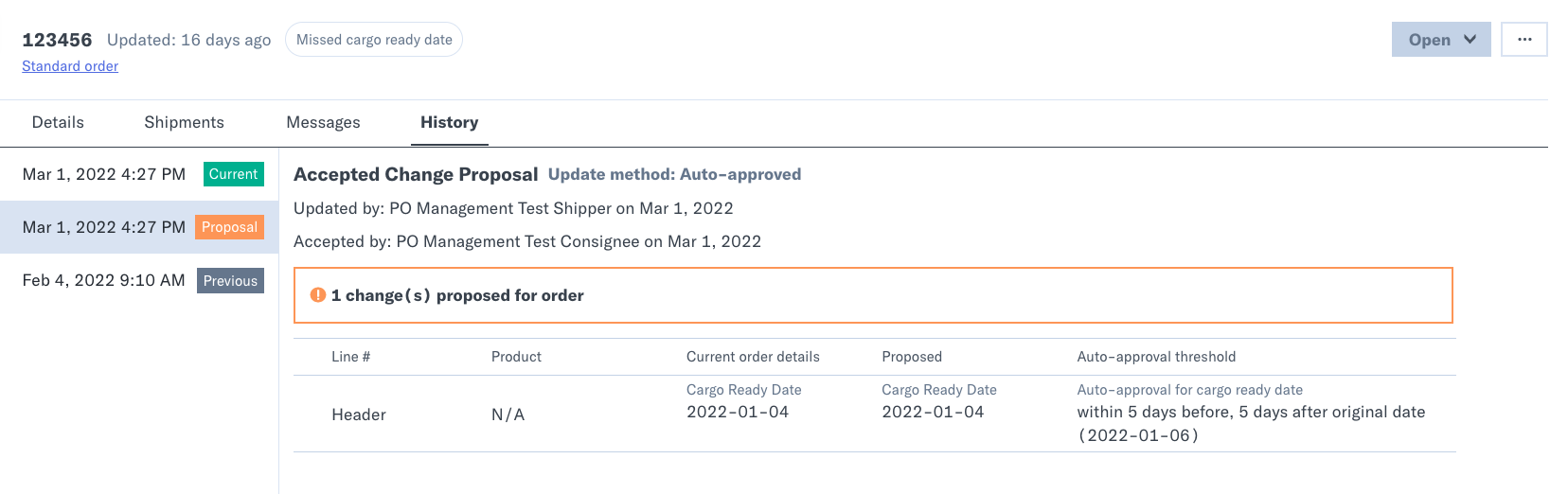
Task: Select the Current version from Mar 1, 2022
Action: pyautogui.click(x=139, y=174)
